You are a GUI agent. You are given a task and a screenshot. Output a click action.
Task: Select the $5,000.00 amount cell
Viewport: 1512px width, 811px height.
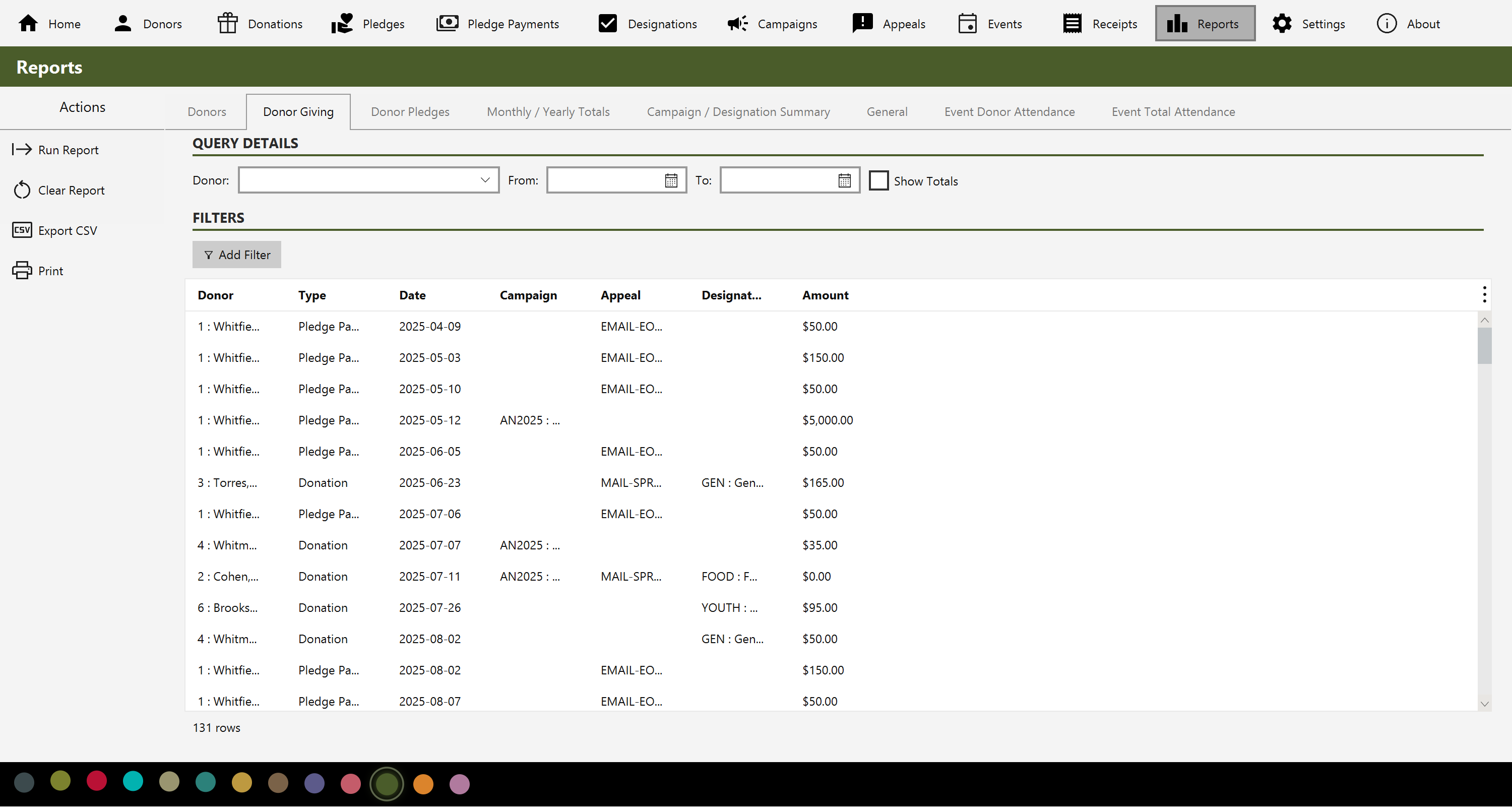click(828, 420)
